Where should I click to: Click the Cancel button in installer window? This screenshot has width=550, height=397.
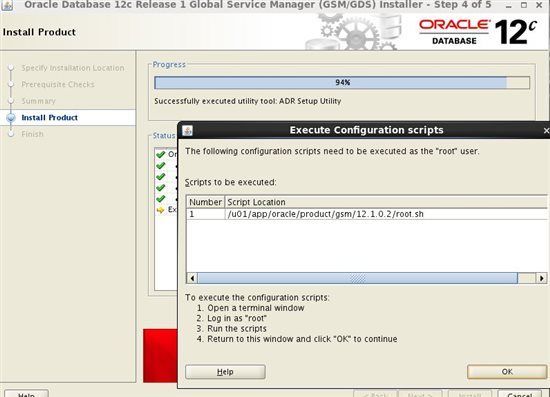click(520, 394)
